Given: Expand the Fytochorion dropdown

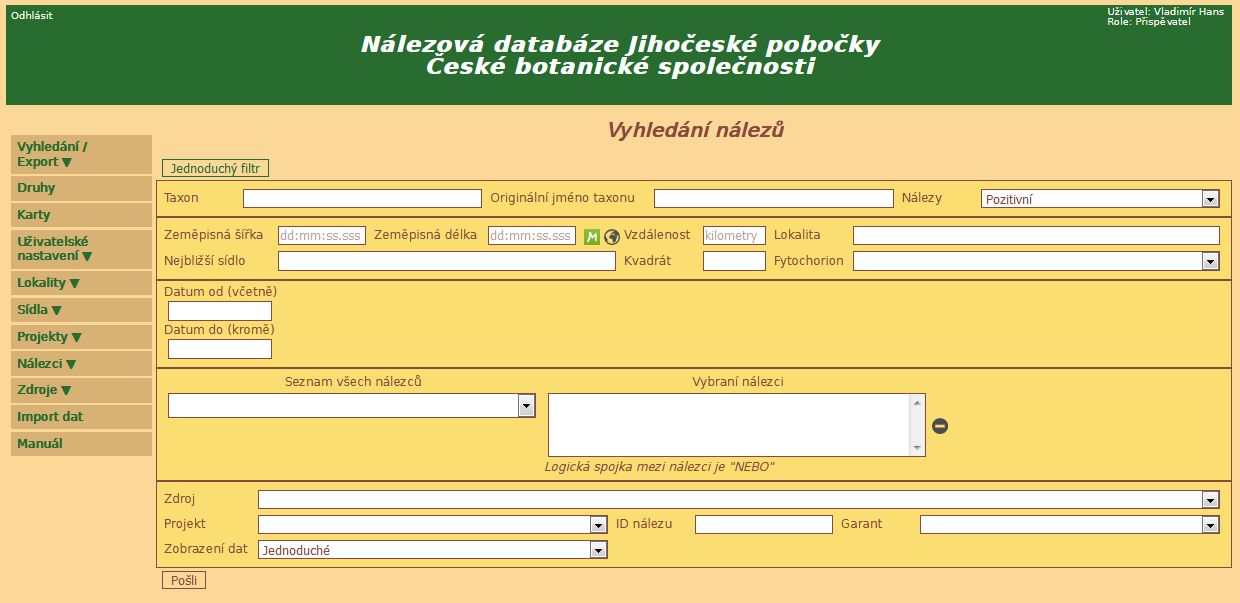Looking at the screenshot, I should point(1036,261).
